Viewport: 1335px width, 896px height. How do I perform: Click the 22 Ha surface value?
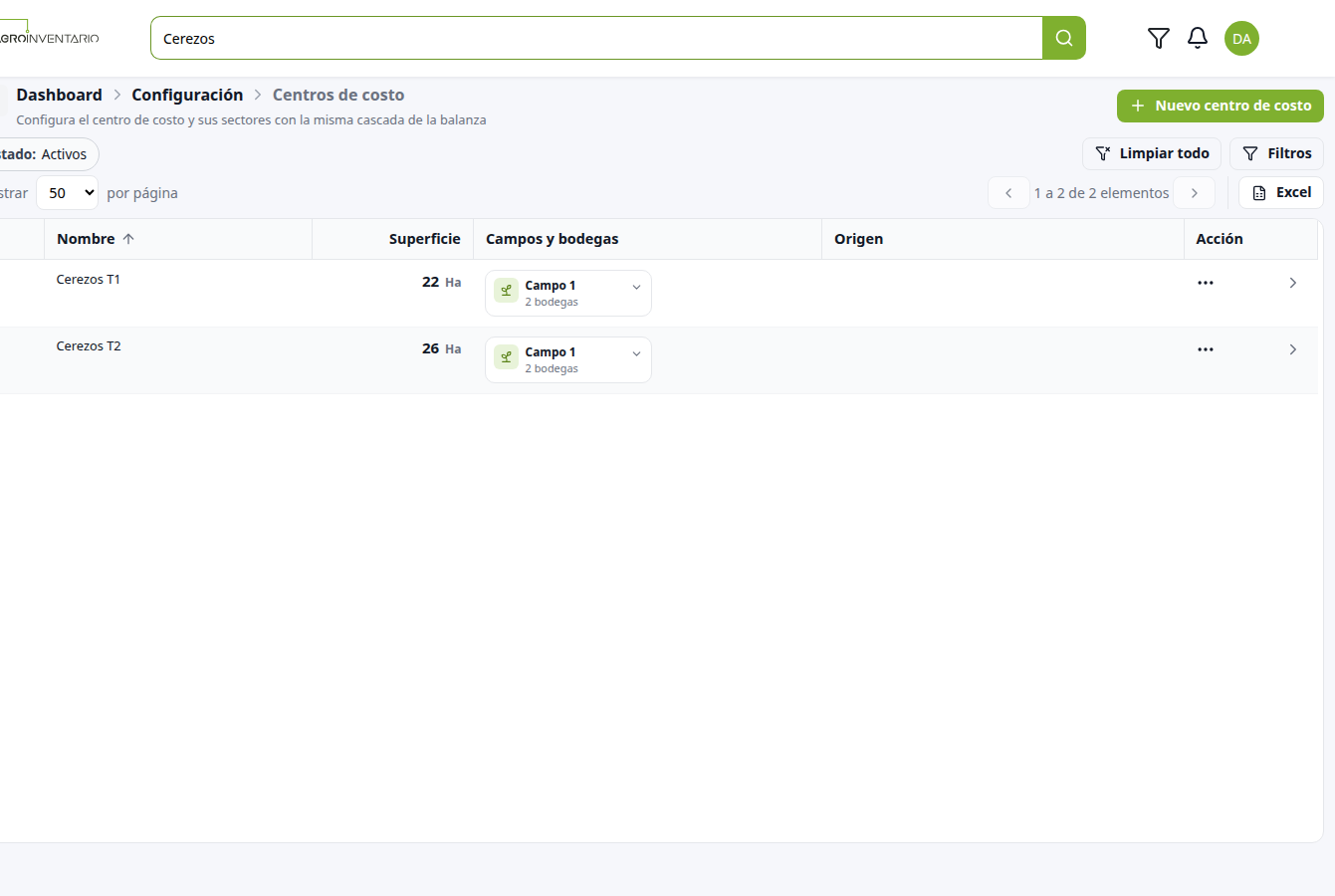click(442, 282)
